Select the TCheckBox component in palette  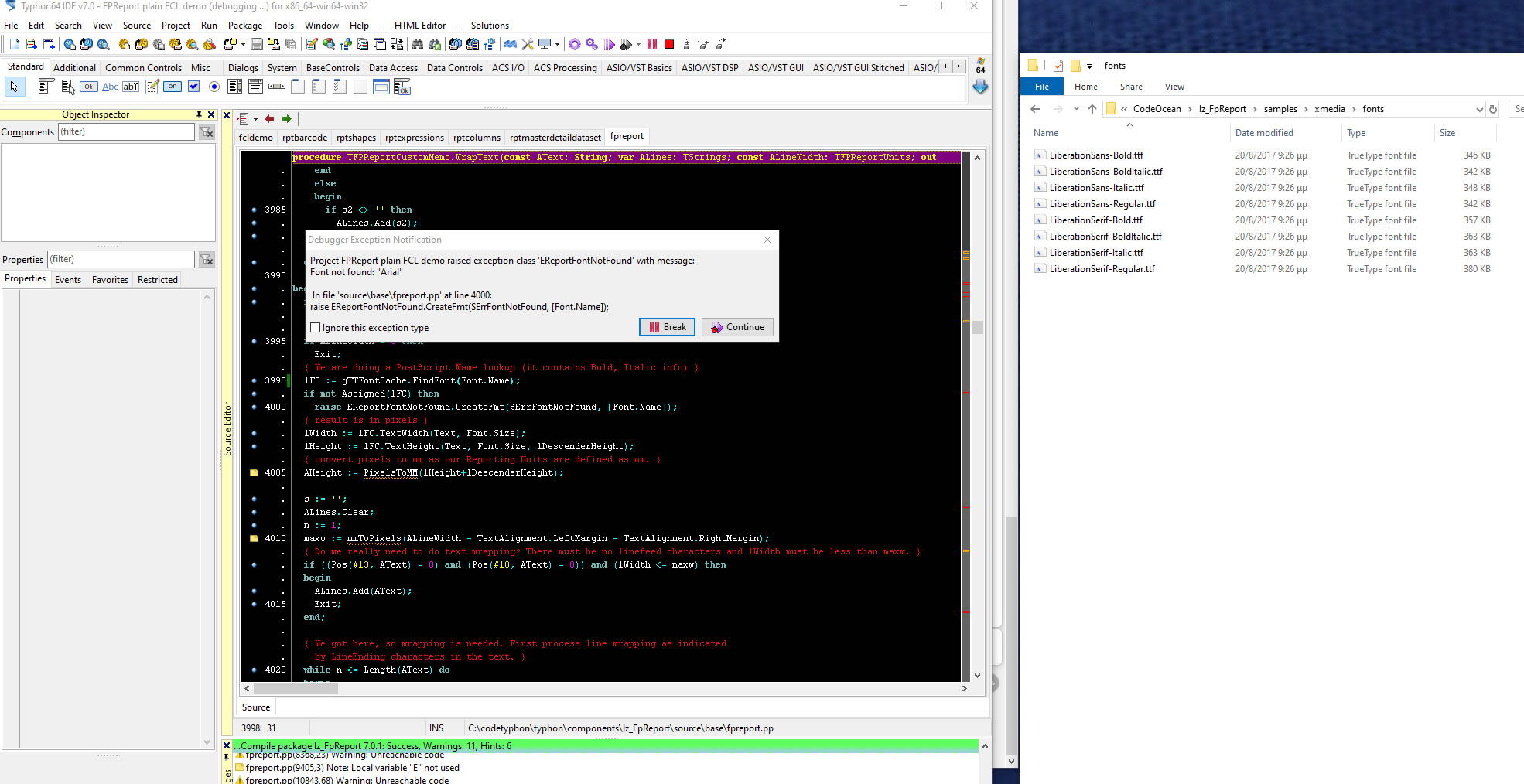click(x=193, y=87)
